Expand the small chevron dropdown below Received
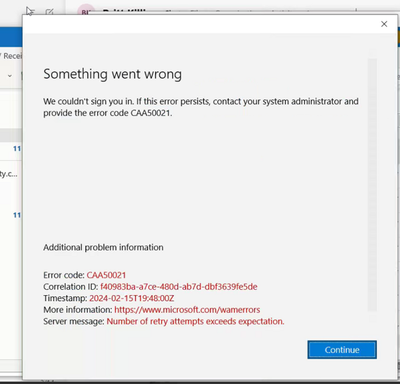The image size is (400, 384). coord(10,76)
